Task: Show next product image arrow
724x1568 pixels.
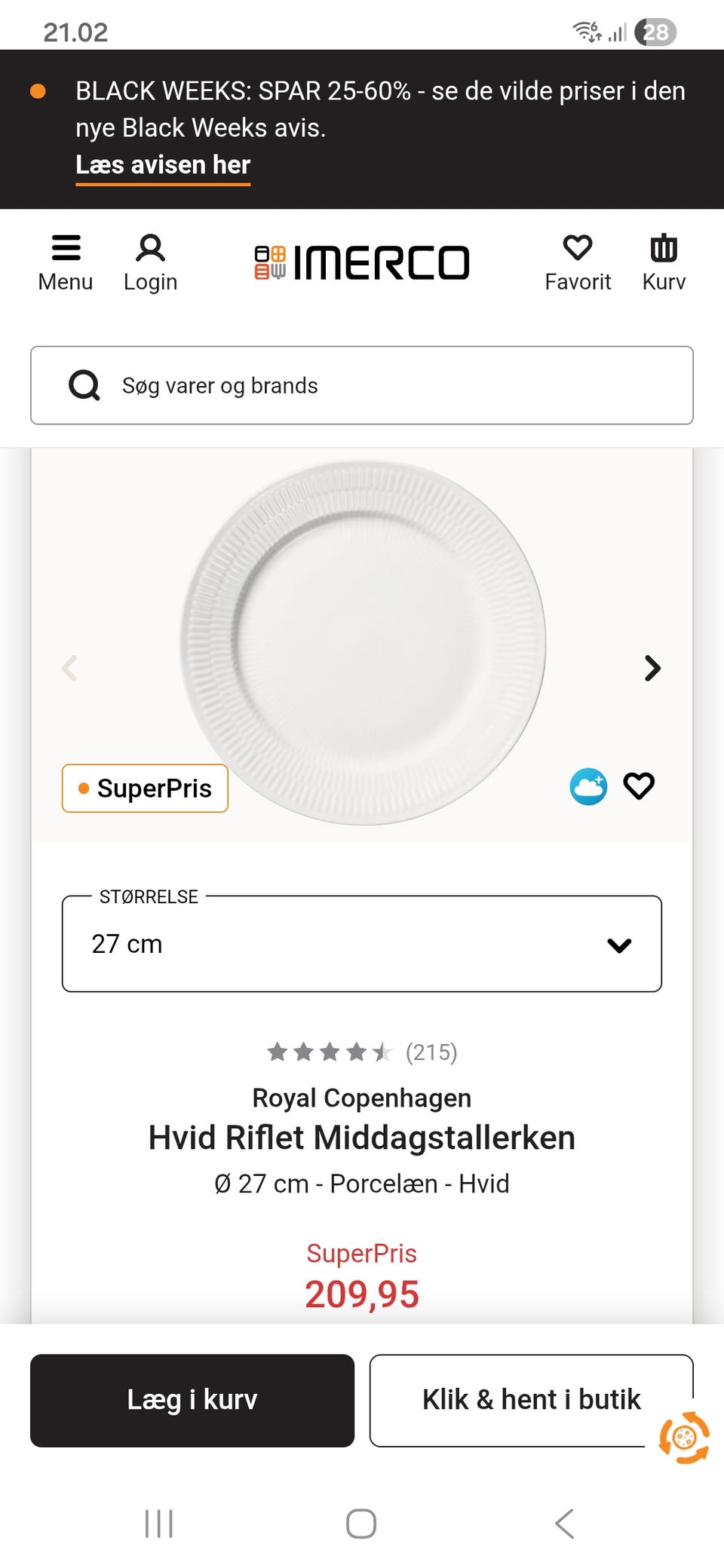Action: (652, 668)
